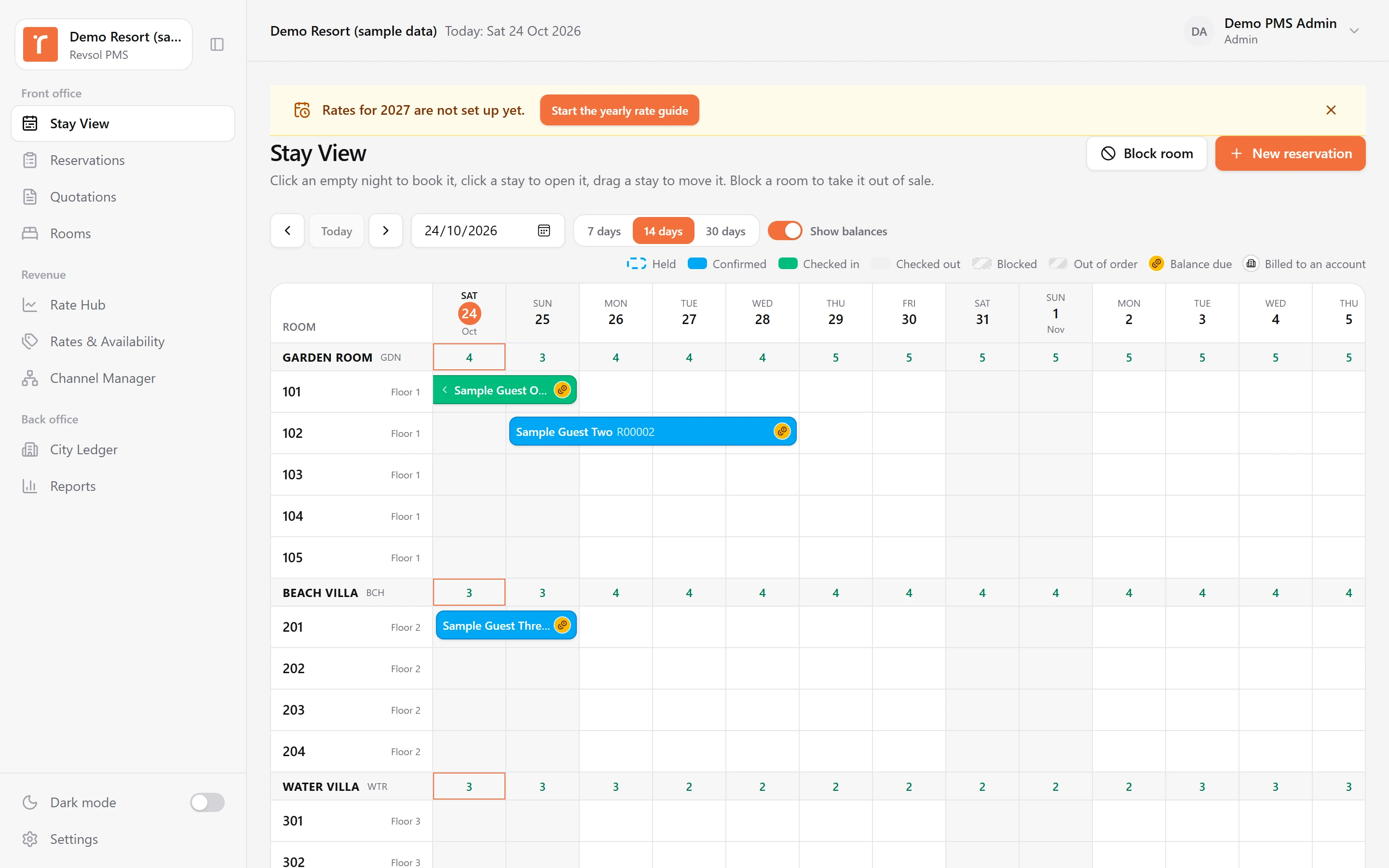Open Stay View in sidebar

pyautogui.click(x=123, y=123)
